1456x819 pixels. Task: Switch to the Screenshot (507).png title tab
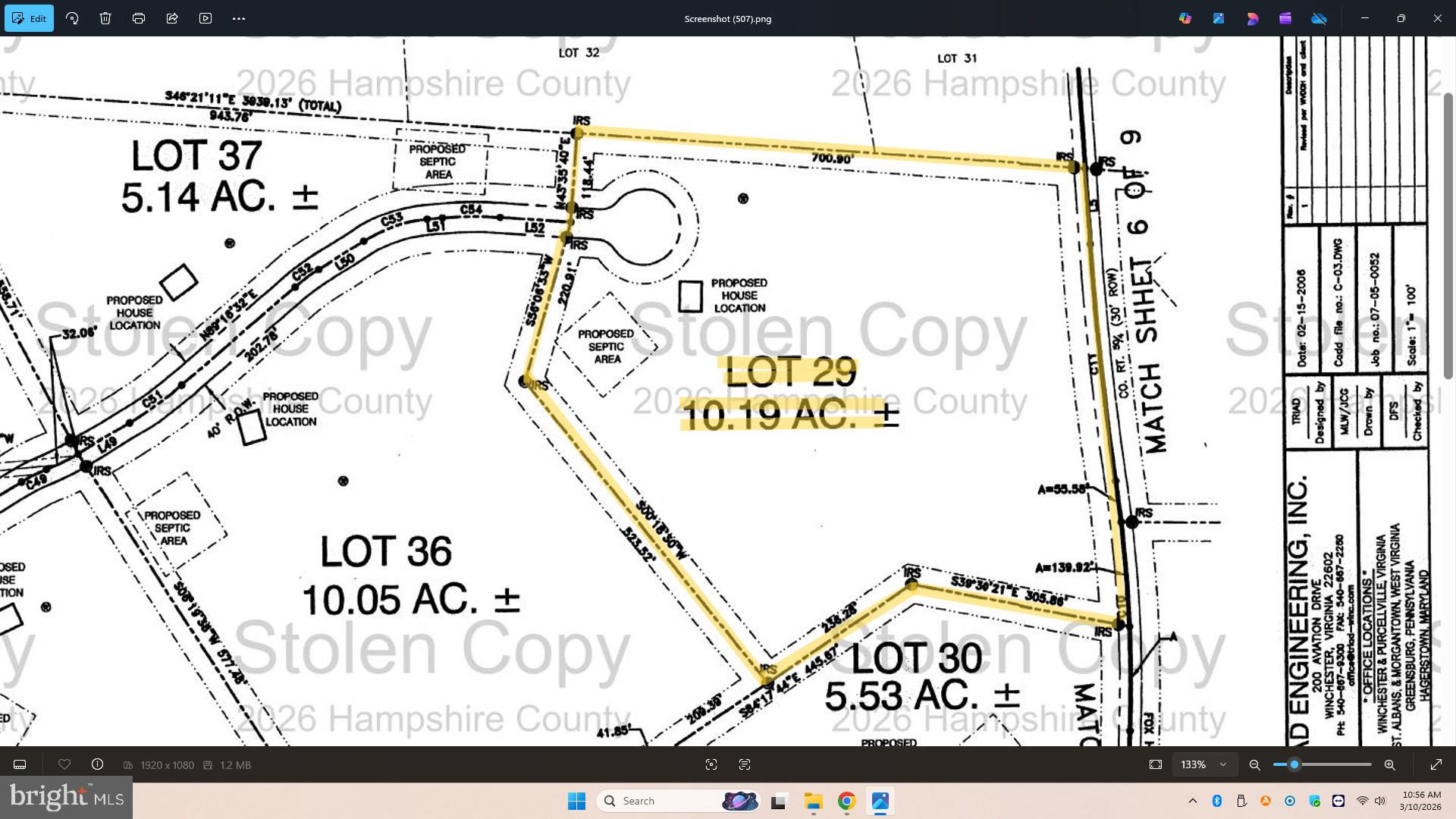(726, 18)
